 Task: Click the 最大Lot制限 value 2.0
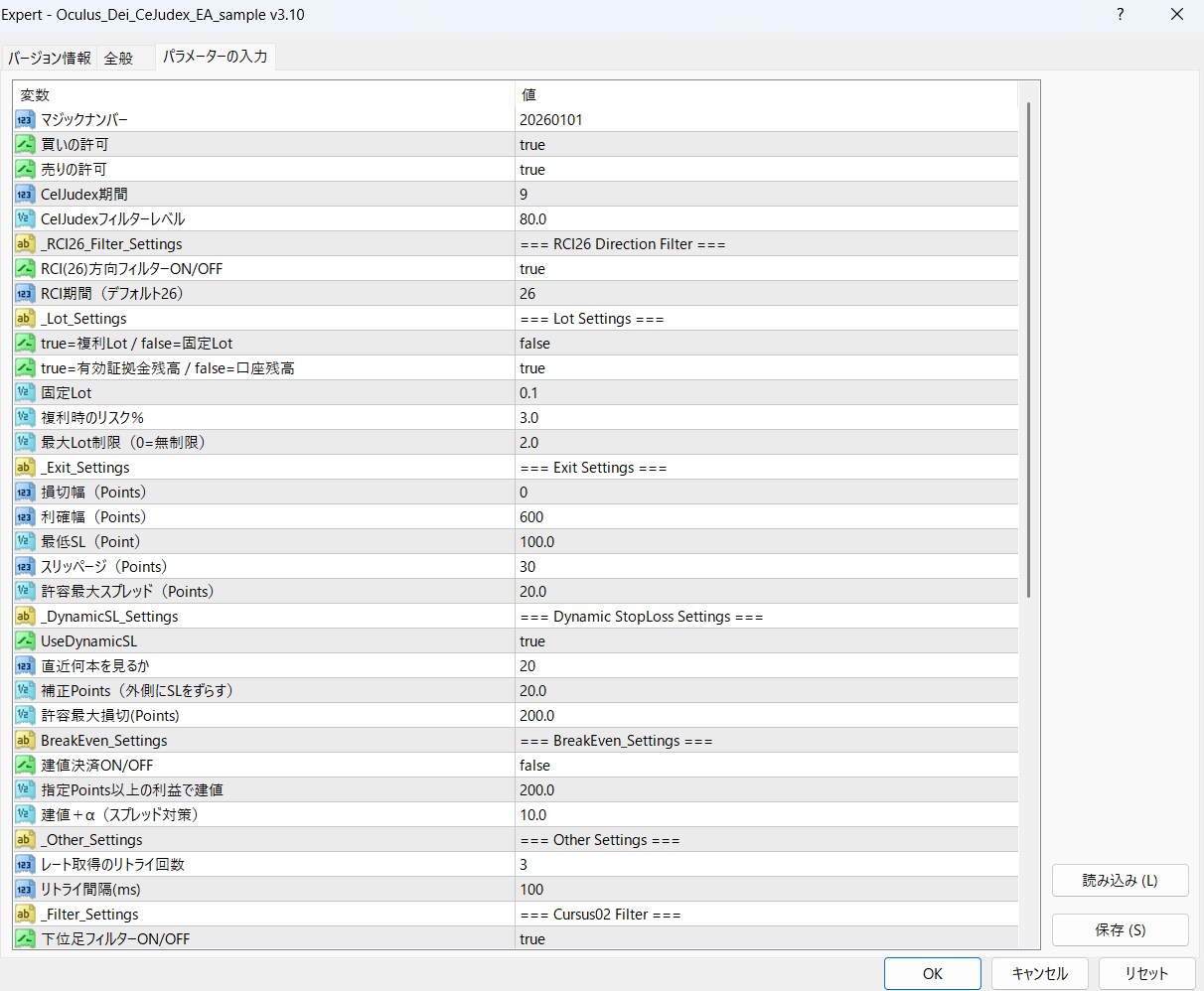pos(529,443)
